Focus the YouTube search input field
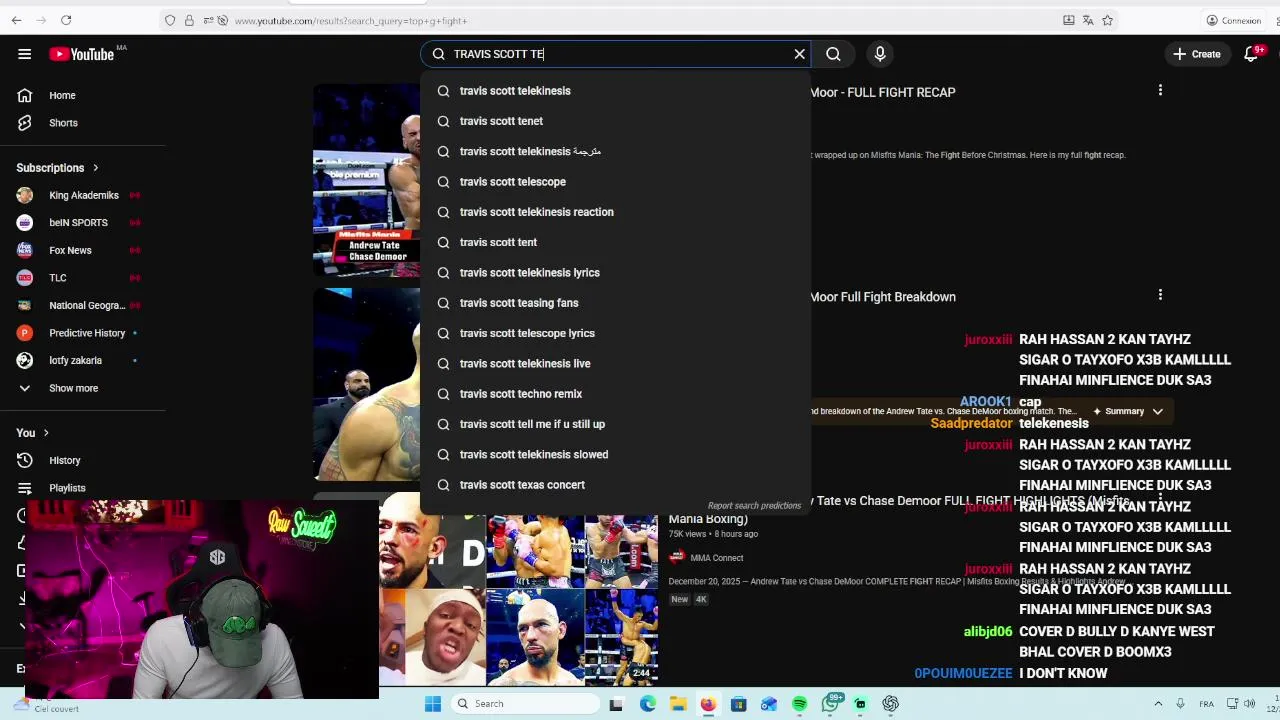1280x720 pixels. point(617,54)
